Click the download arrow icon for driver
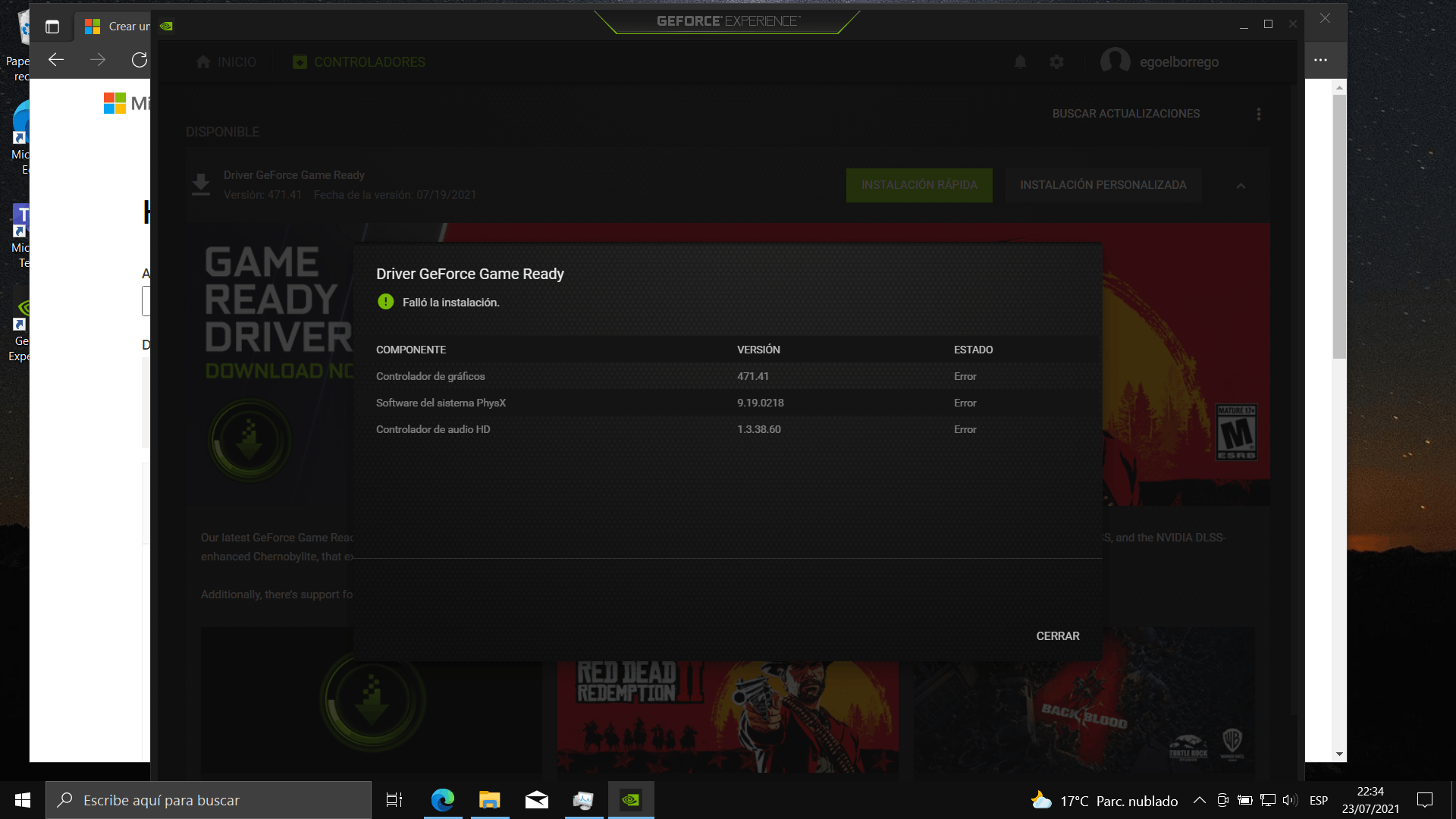The image size is (1456, 819). pos(200,184)
